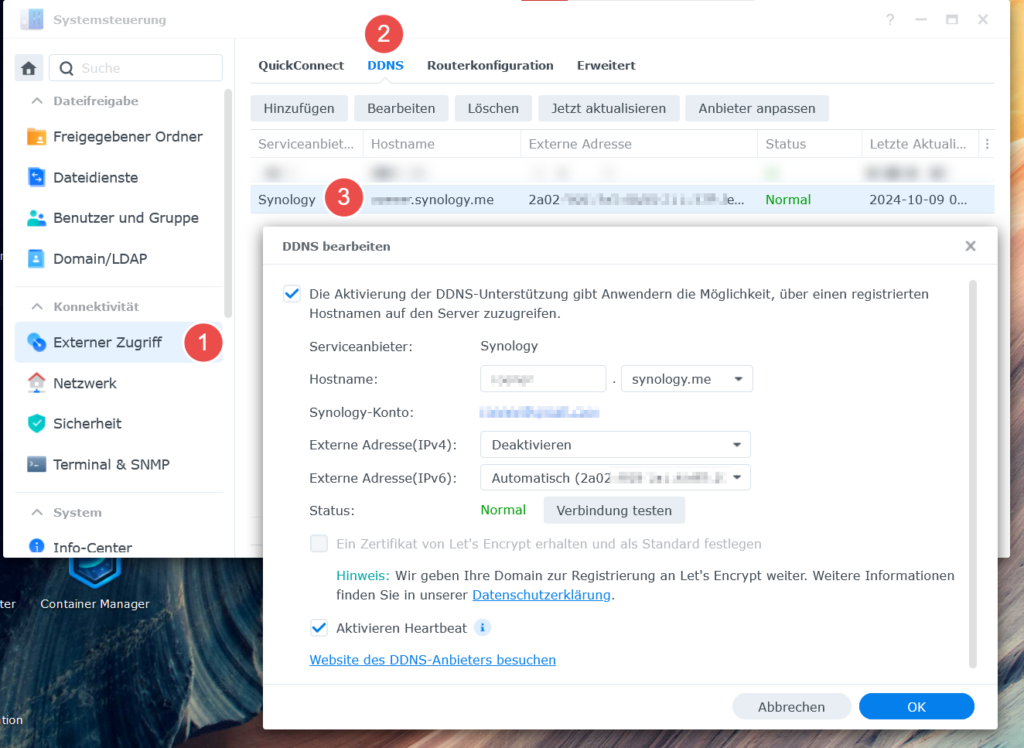Screen dimensions: 1024x748
Task: Switch to the Erweitert tab
Action: click(x=606, y=65)
